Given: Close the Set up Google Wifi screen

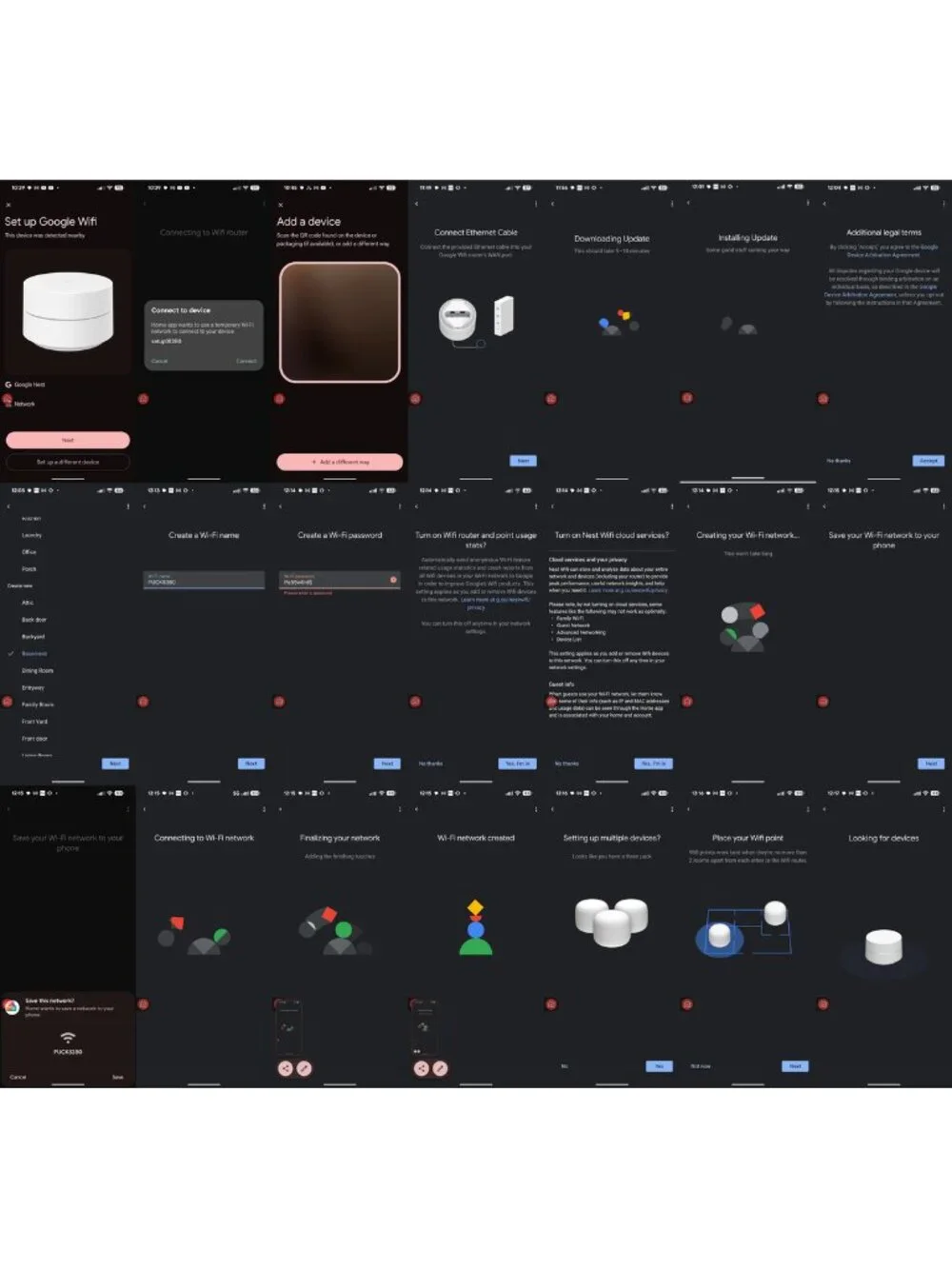Looking at the screenshot, I should [x=9, y=205].
